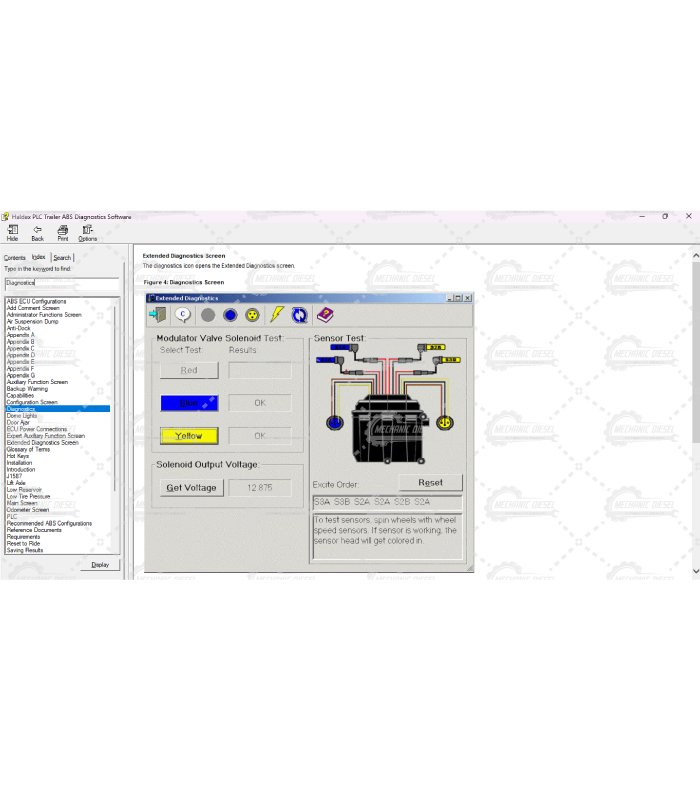Switch to the Contents tab
The width and height of the screenshot is (700, 800).
(14, 258)
